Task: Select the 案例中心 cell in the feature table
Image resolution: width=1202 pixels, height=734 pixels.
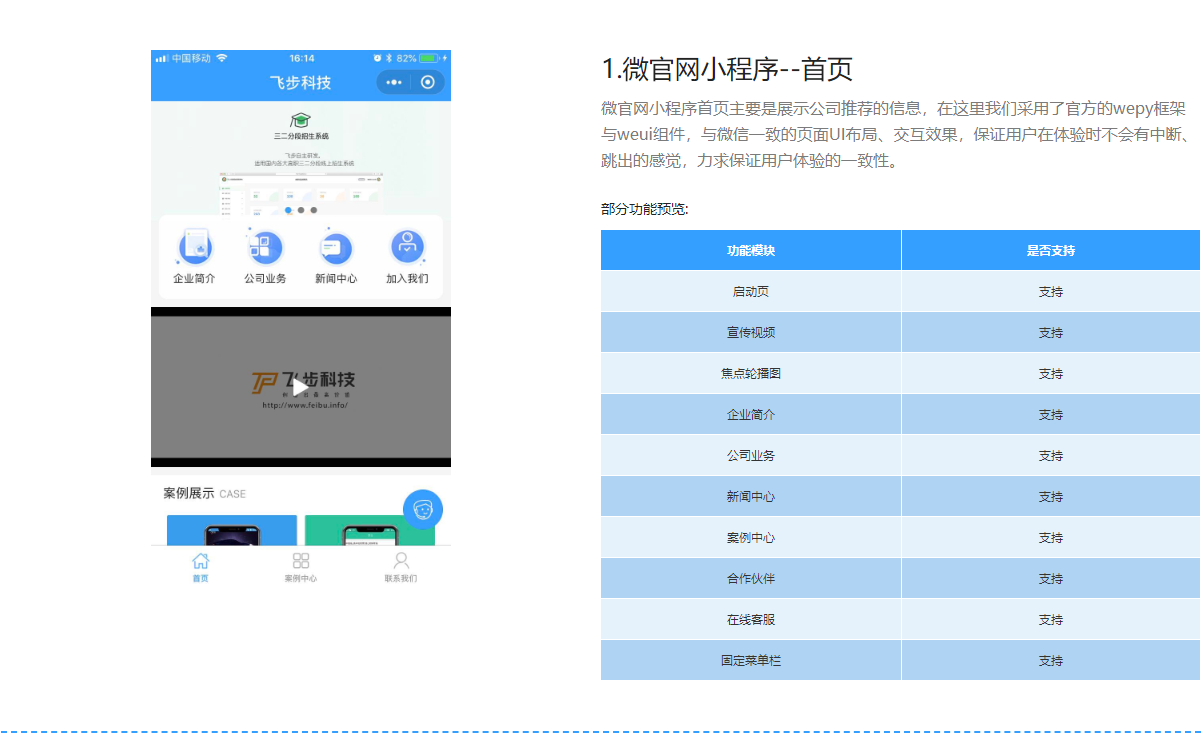Action: click(751, 538)
